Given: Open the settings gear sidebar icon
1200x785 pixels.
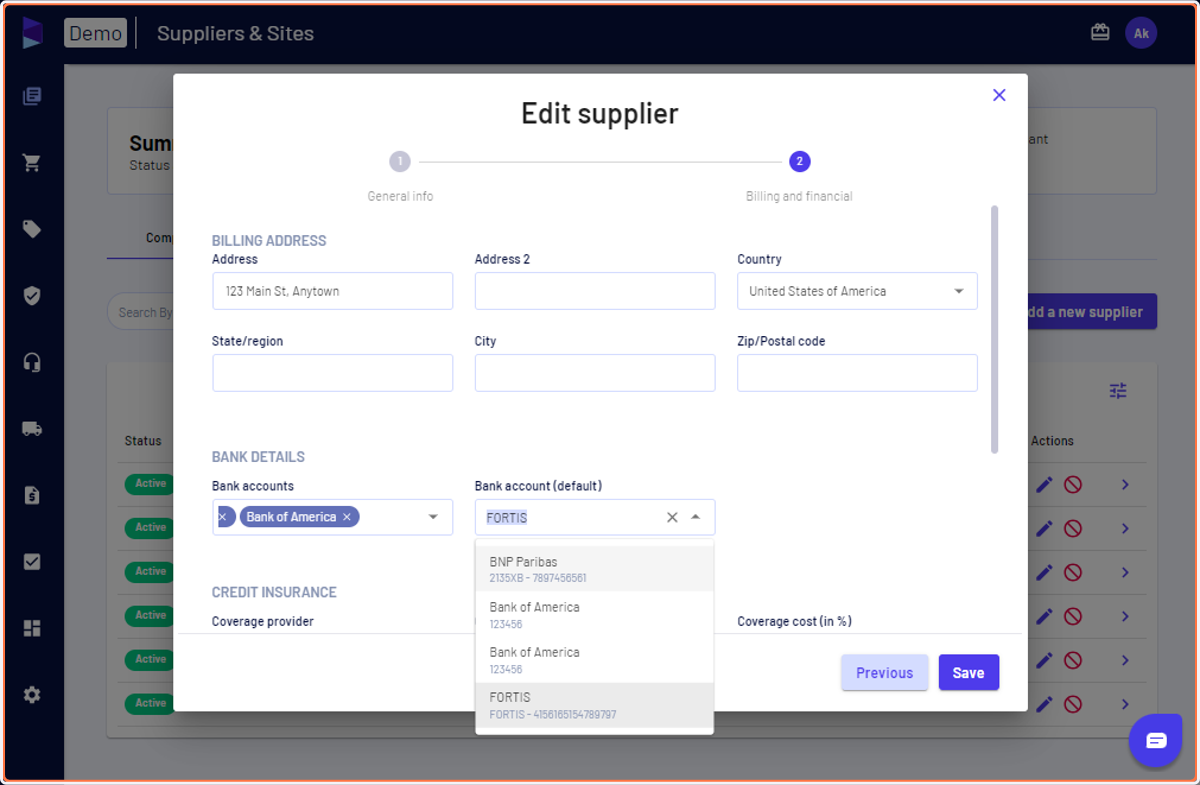Looking at the screenshot, I should point(32,695).
